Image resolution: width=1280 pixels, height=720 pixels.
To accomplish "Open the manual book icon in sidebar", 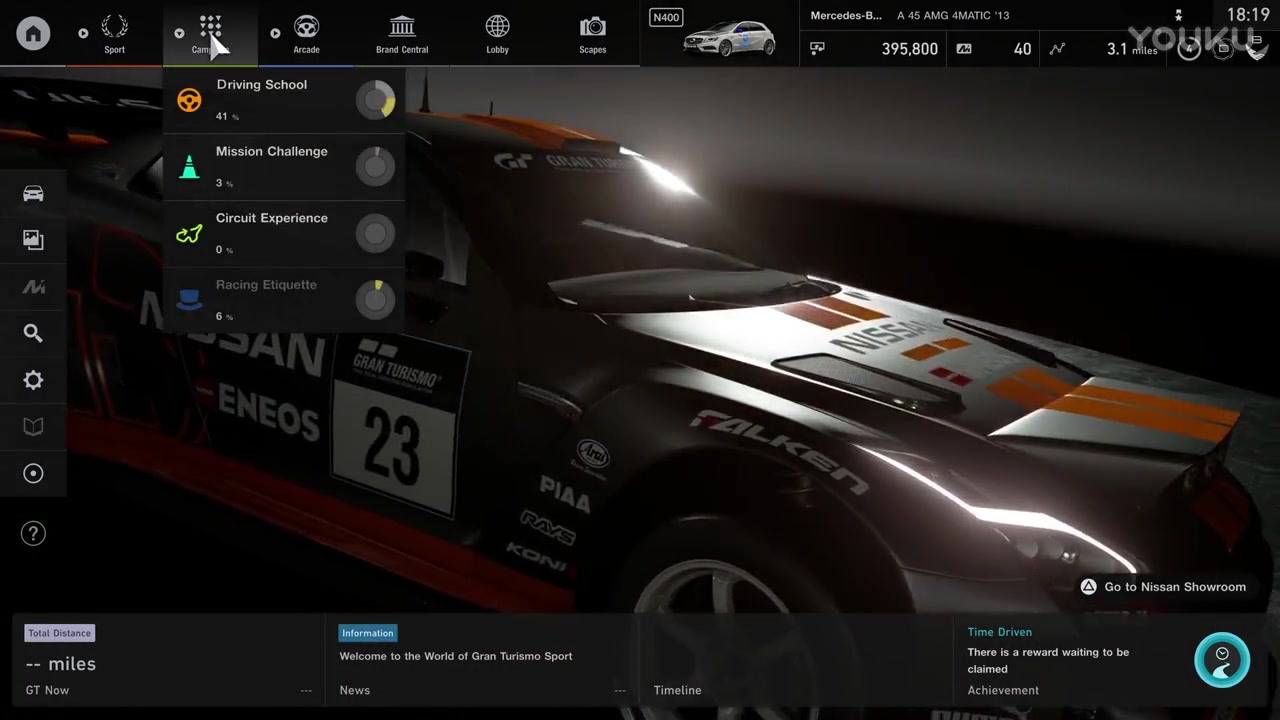I will [33, 427].
